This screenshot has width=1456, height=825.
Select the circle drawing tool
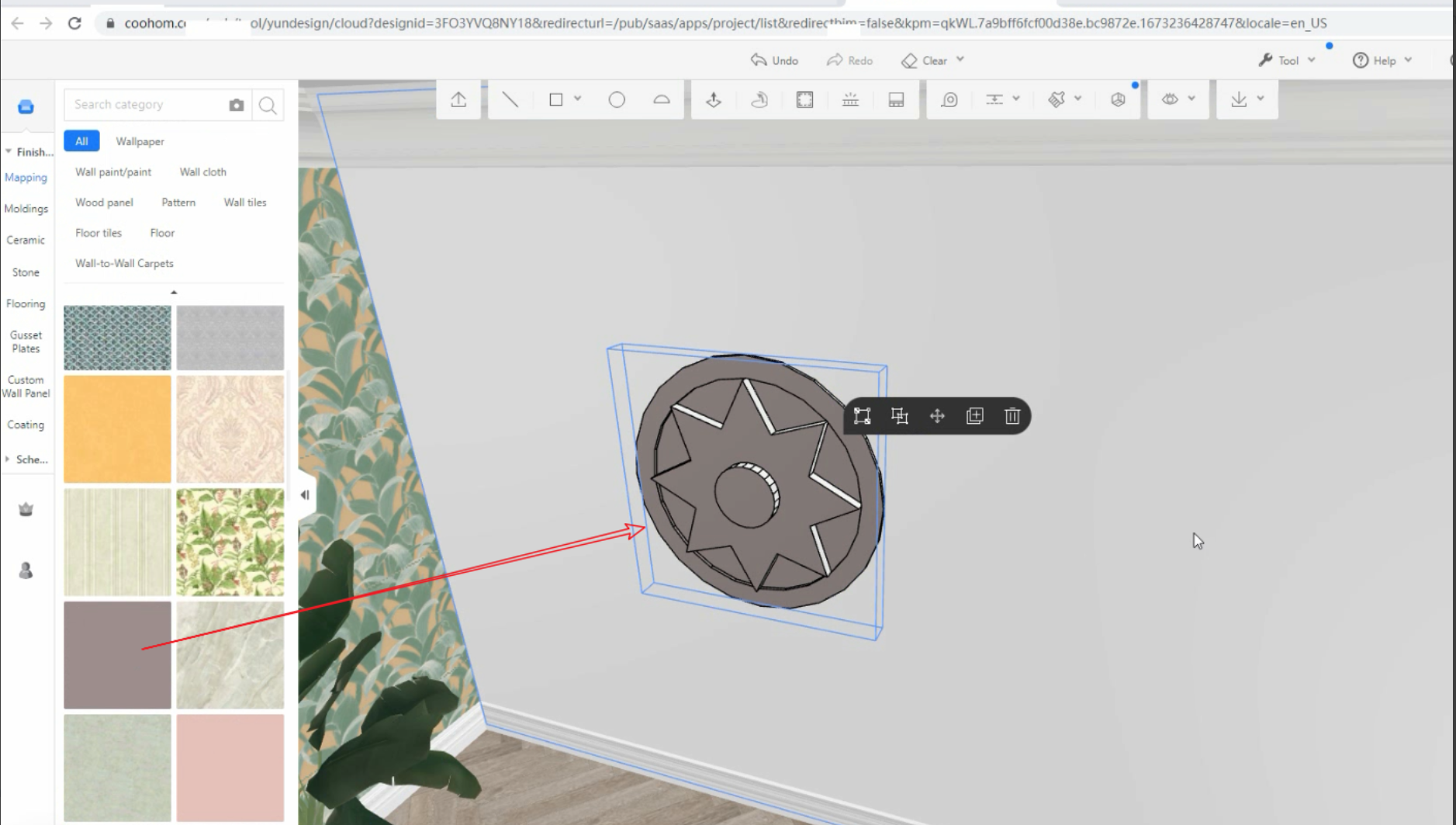point(617,99)
